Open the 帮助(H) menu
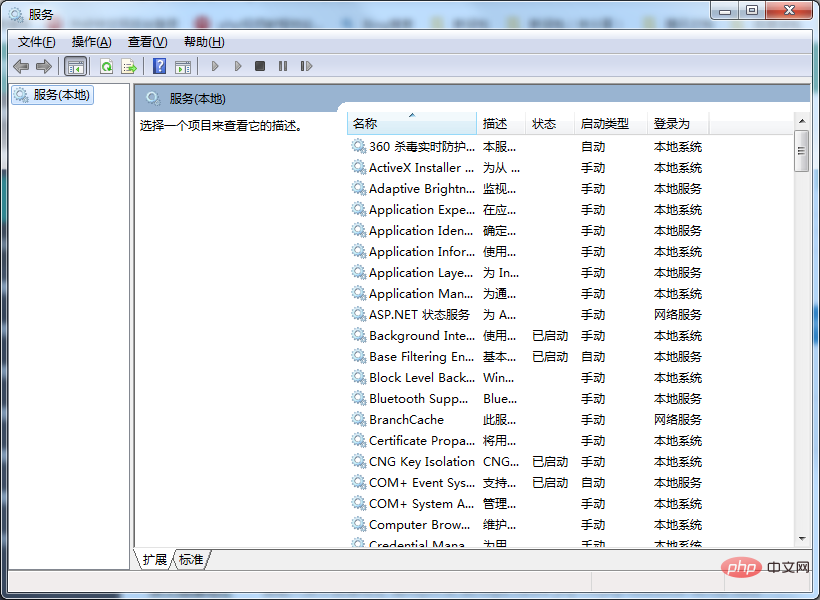The width and height of the screenshot is (820, 600). point(204,42)
